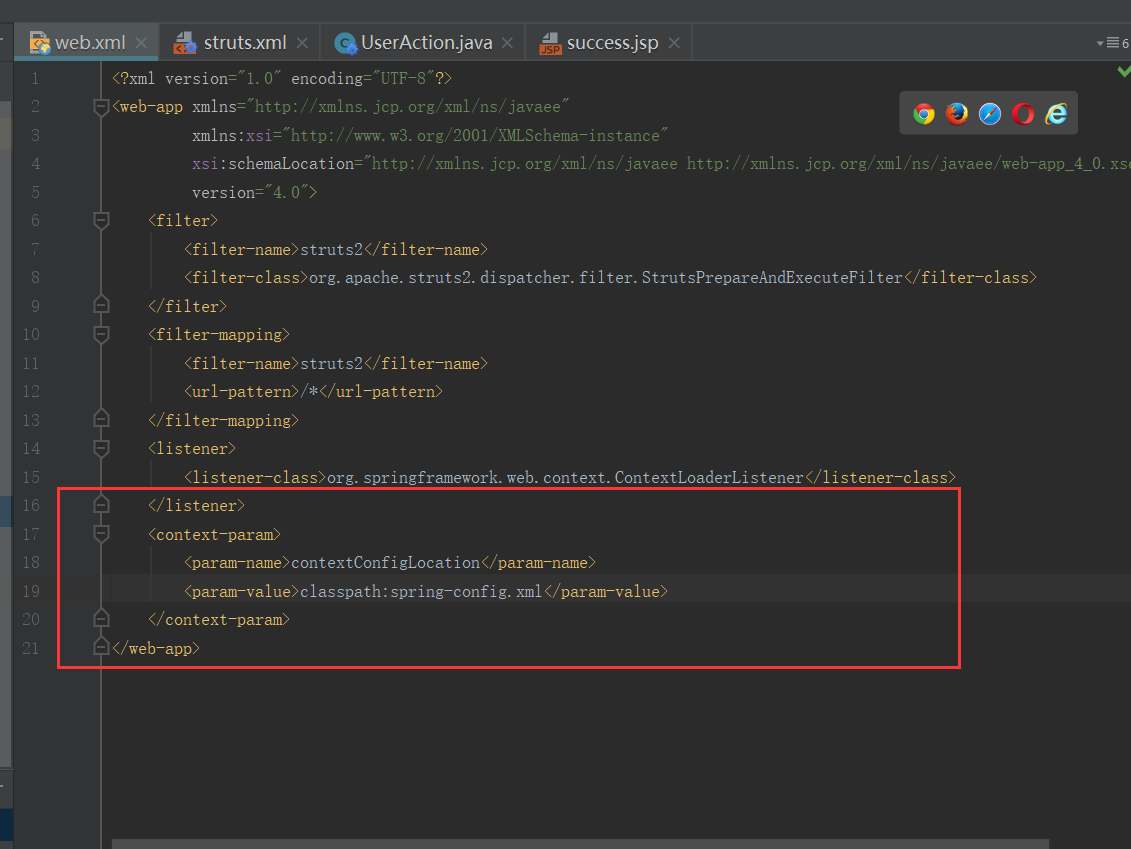Click the horizontal scrollbar at editor bottom
Image resolution: width=1131 pixels, height=849 pixels.
pyautogui.click(x=580, y=844)
